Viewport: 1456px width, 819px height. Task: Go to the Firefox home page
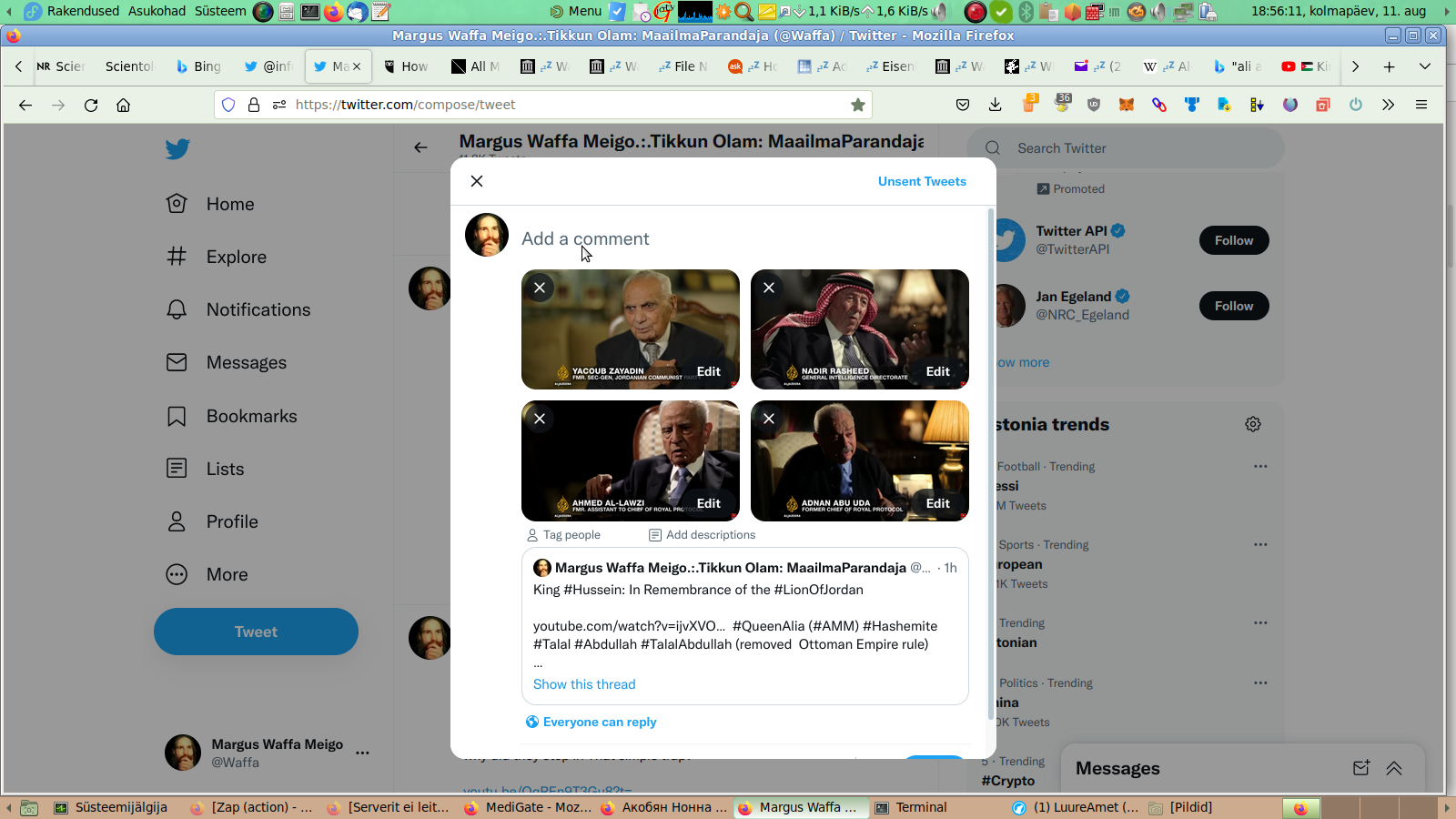(x=124, y=105)
